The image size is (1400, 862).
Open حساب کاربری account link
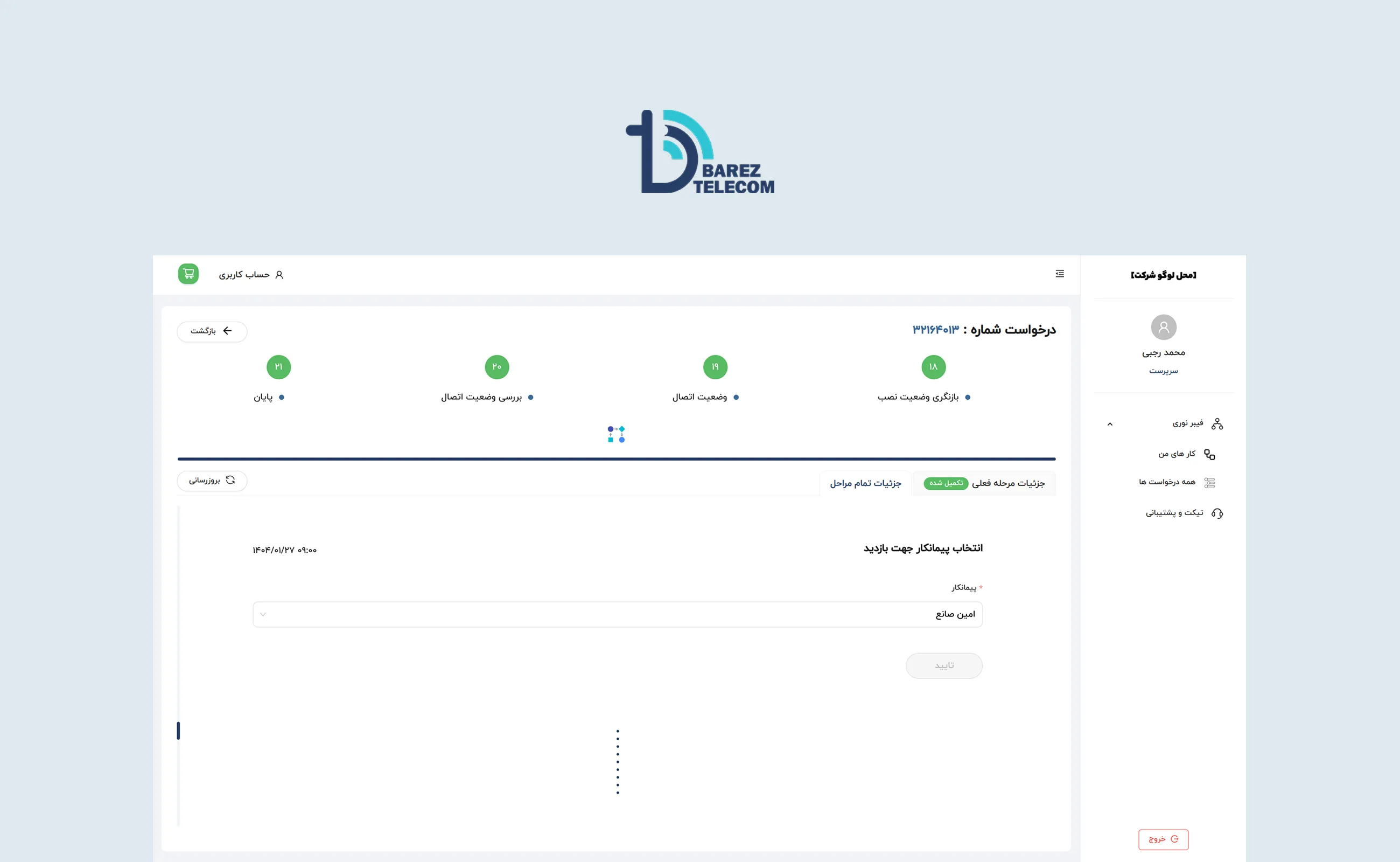[251, 275]
